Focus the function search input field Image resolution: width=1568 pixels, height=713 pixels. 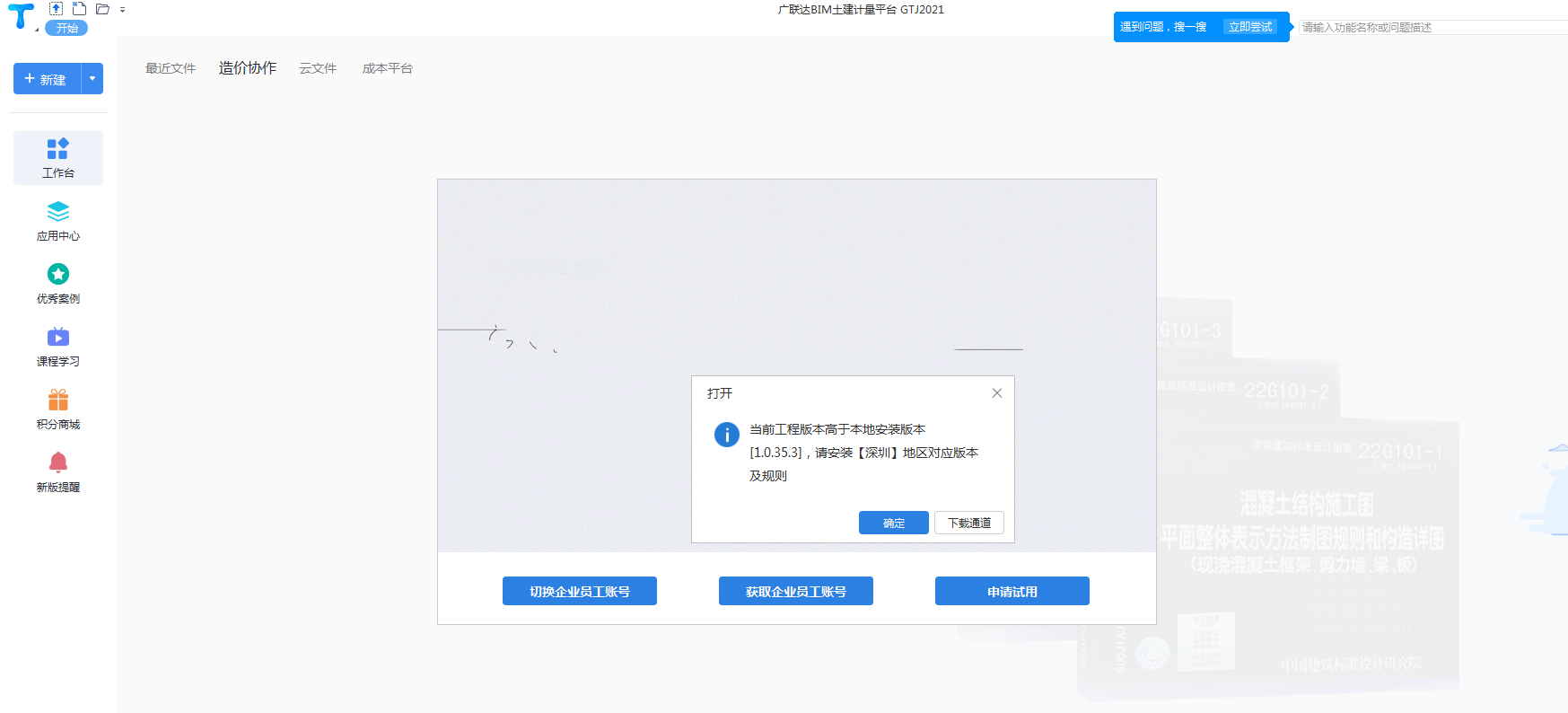point(1433,27)
